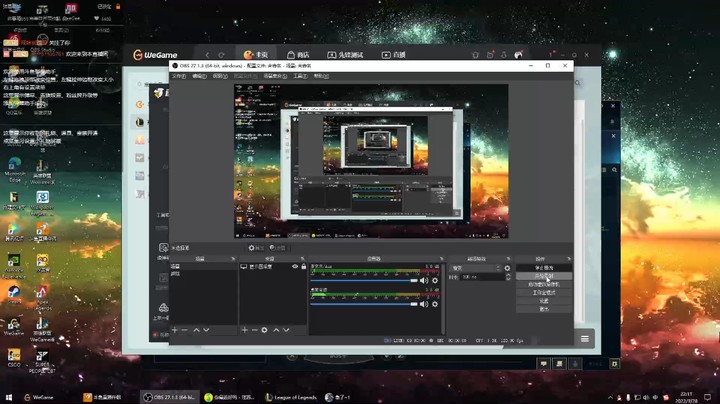Go back in WeGame navigation
The height and width of the screenshot is (404, 720).
[207, 55]
